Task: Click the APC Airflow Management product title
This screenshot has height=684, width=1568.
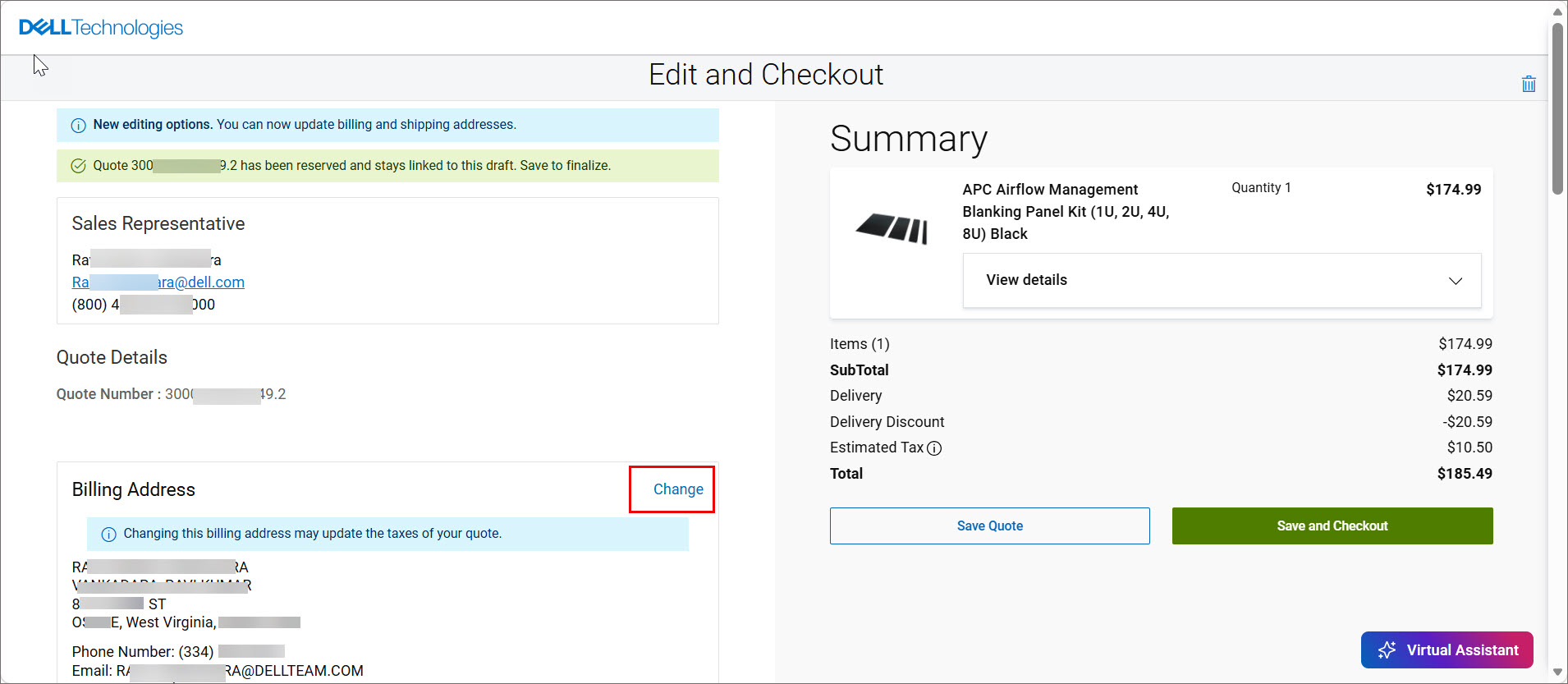Action: point(1066,212)
